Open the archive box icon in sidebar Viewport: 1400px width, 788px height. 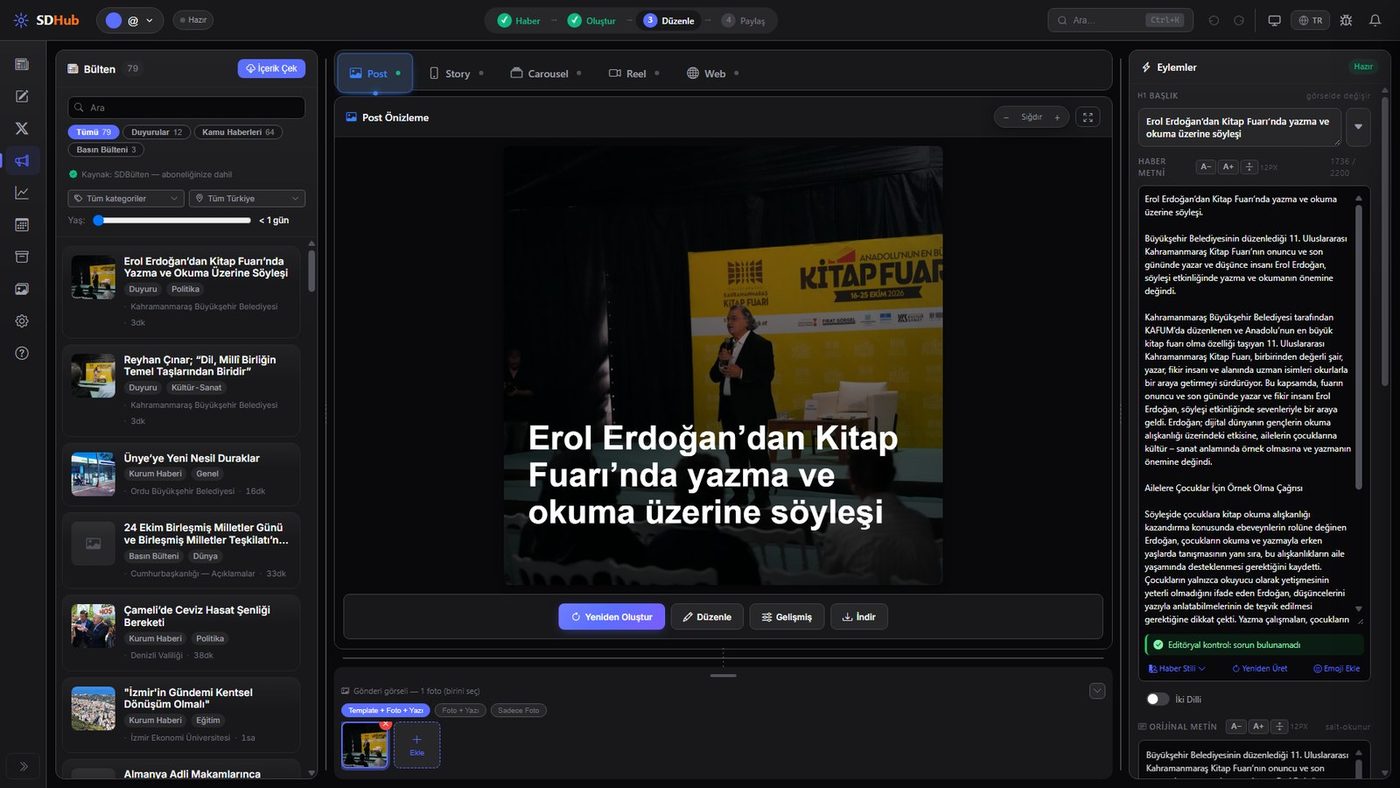tap(22, 257)
